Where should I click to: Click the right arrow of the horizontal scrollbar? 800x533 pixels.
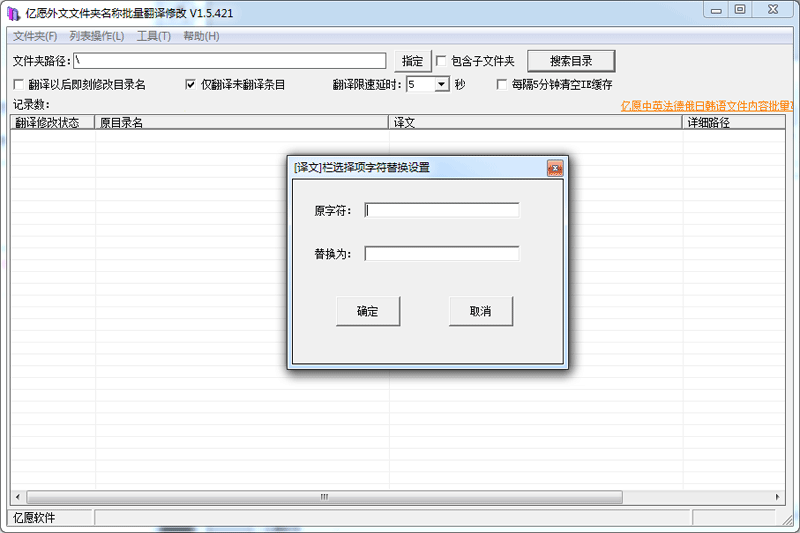pyautogui.click(x=778, y=497)
